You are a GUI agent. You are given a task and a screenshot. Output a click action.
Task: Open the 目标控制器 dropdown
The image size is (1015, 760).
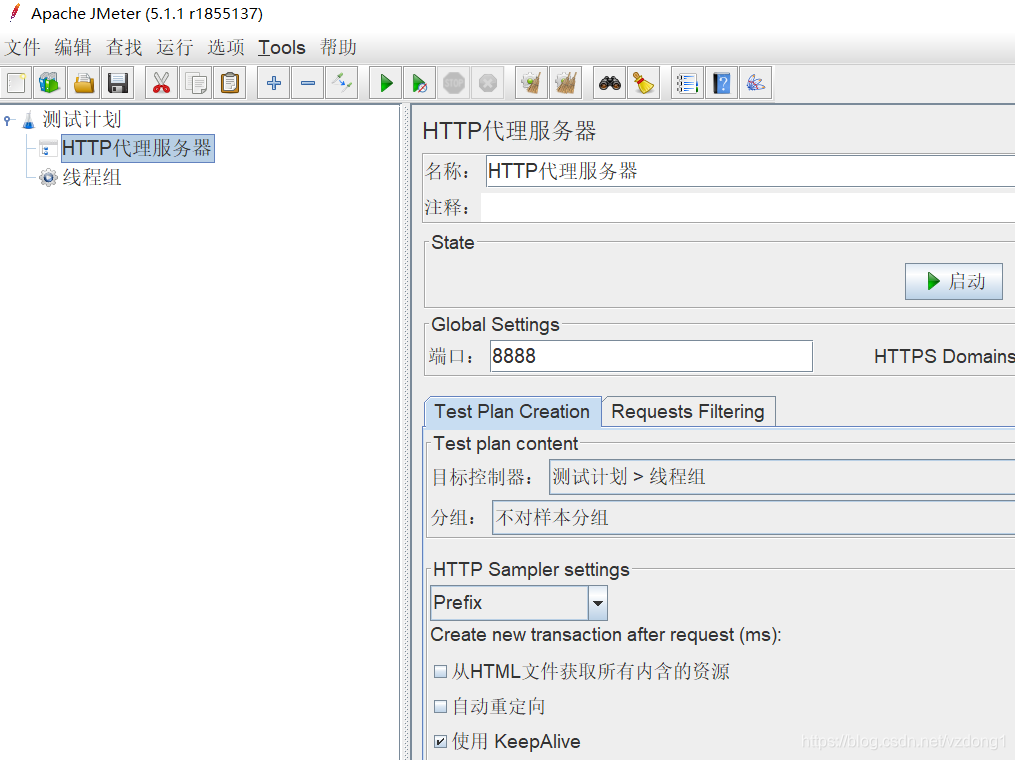pos(781,477)
